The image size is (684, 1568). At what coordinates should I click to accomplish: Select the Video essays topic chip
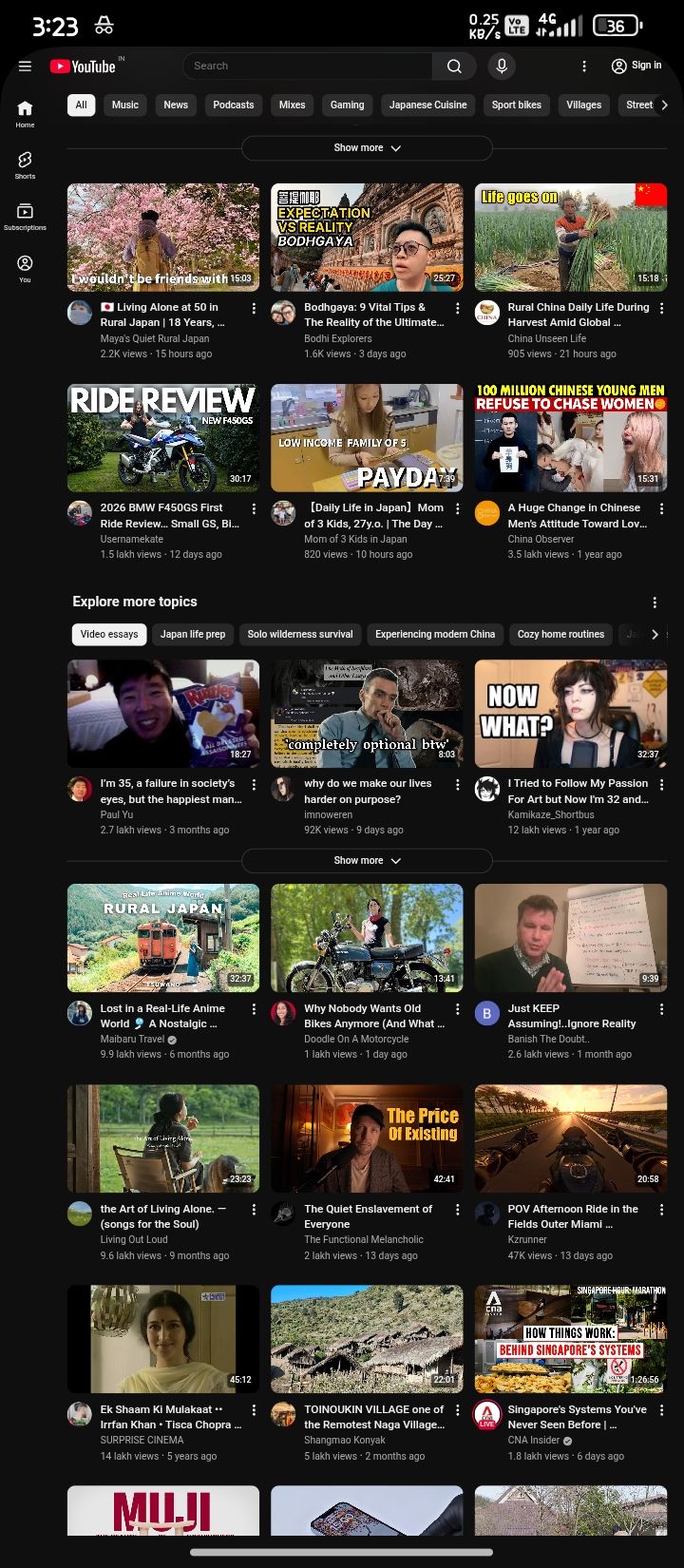[109, 634]
